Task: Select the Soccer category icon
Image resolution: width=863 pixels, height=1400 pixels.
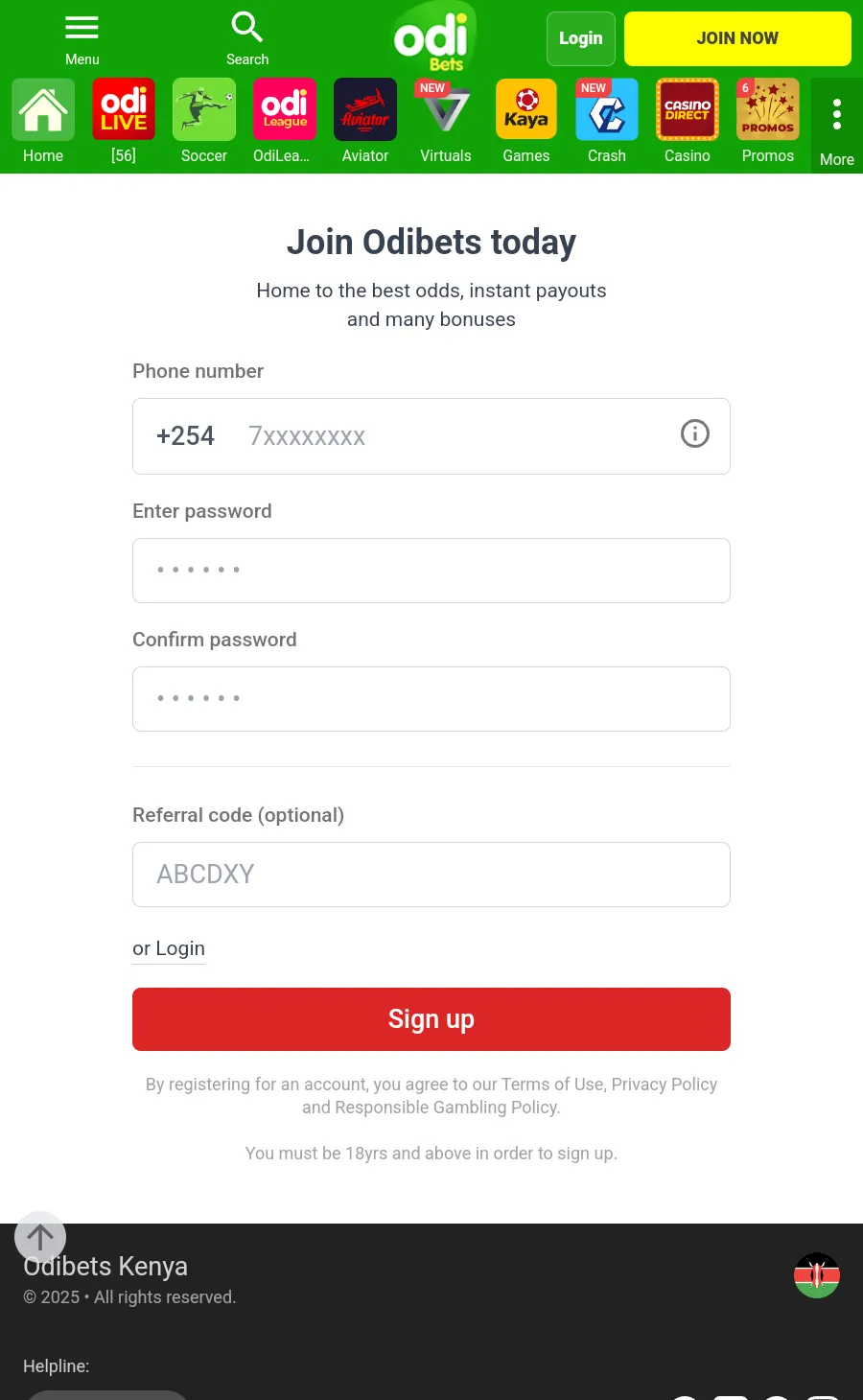Action: point(204,109)
